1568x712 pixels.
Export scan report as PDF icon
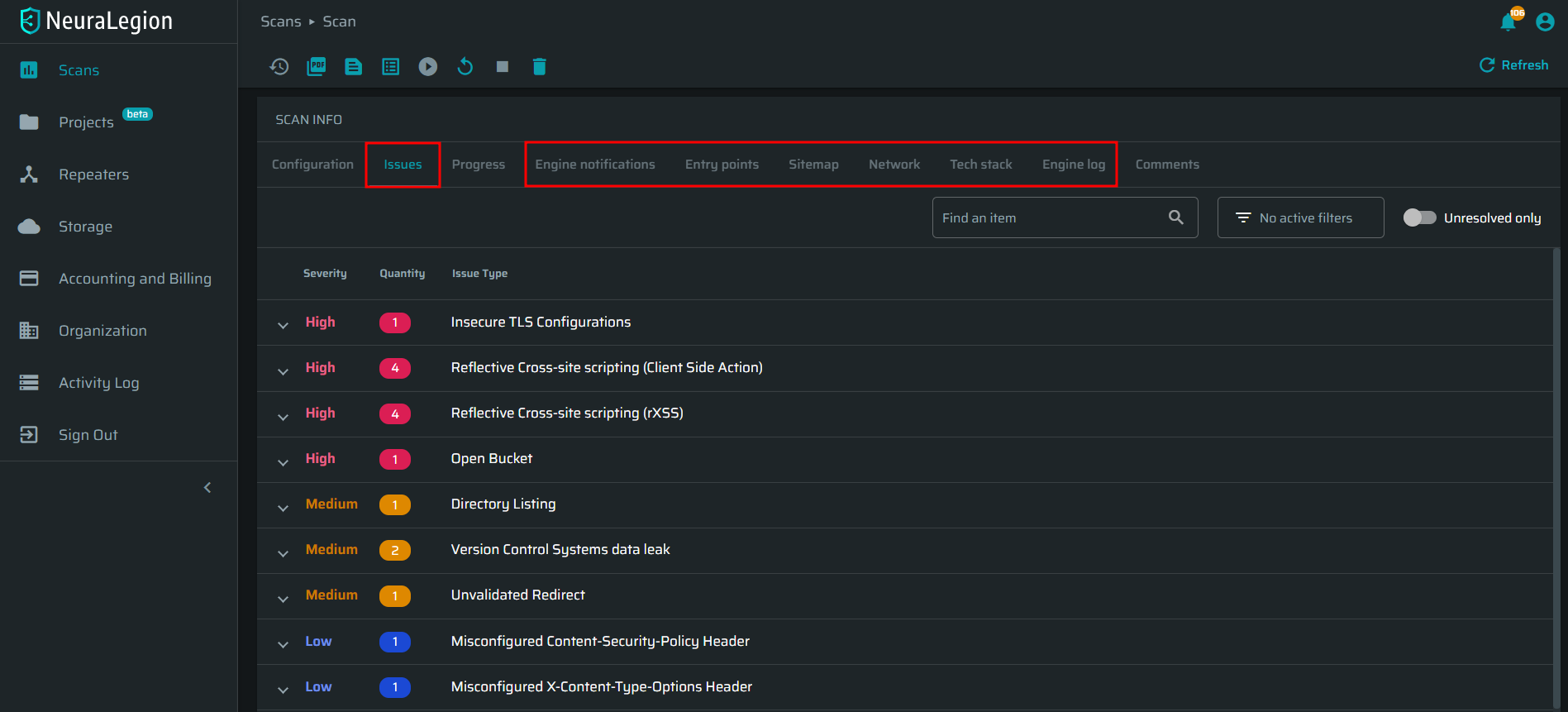[x=317, y=67]
